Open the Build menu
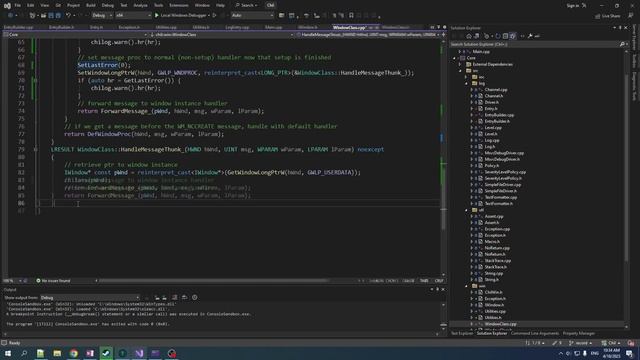 pyautogui.click(x=91, y=5)
